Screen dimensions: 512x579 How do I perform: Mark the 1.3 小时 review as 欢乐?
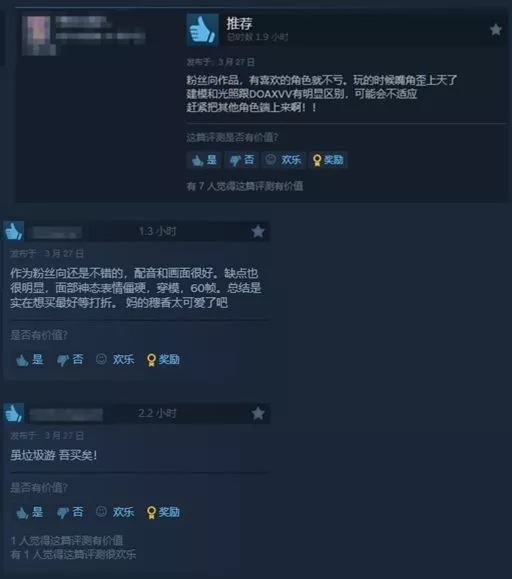coord(115,360)
